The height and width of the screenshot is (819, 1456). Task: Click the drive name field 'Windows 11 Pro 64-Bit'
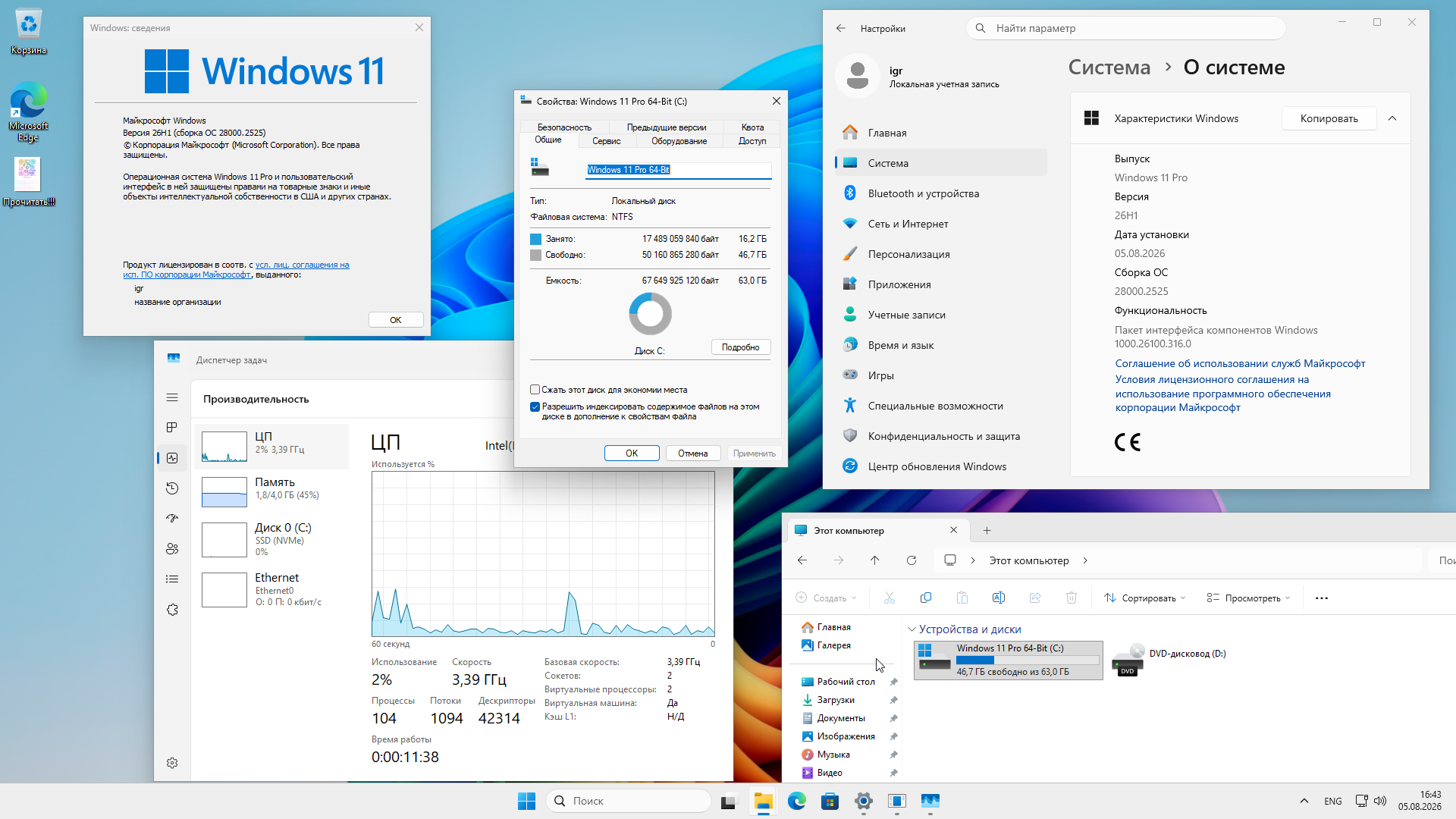click(x=679, y=170)
